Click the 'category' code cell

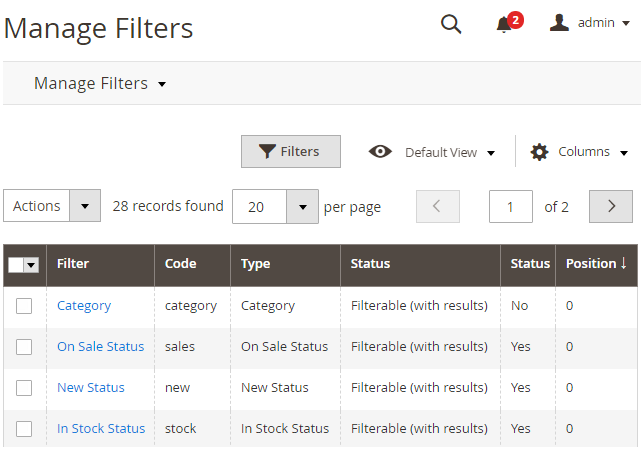click(x=191, y=306)
